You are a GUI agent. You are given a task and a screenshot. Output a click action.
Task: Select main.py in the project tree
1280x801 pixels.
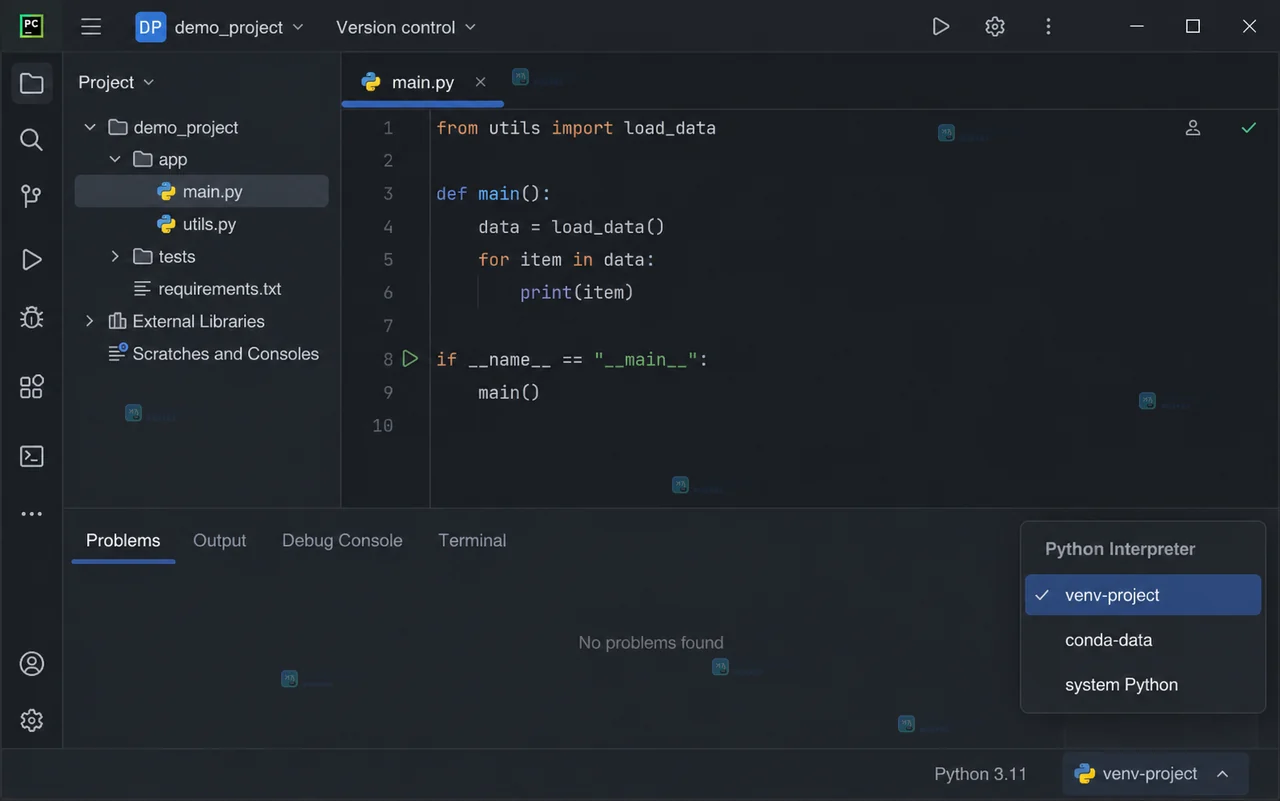[x=201, y=192]
